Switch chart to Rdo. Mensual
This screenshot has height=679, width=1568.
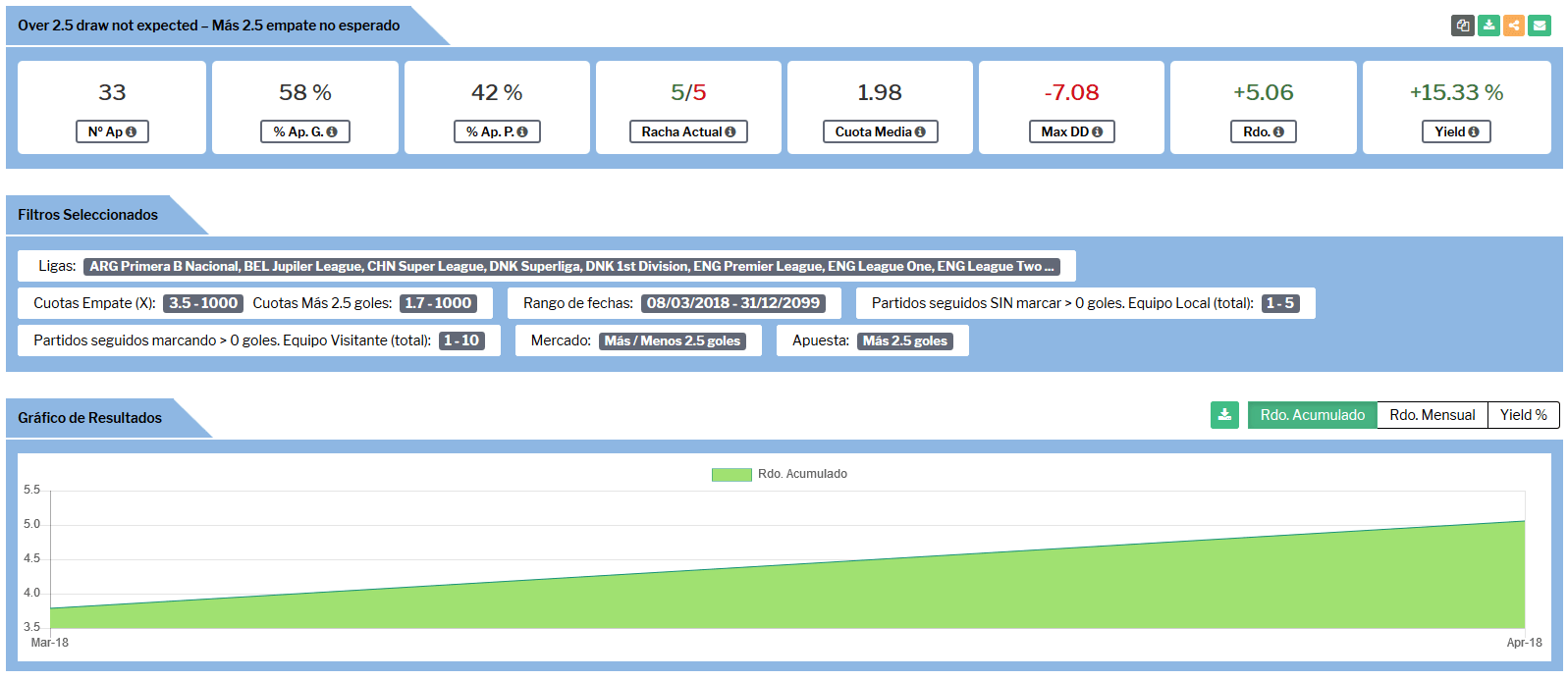[1432, 415]
